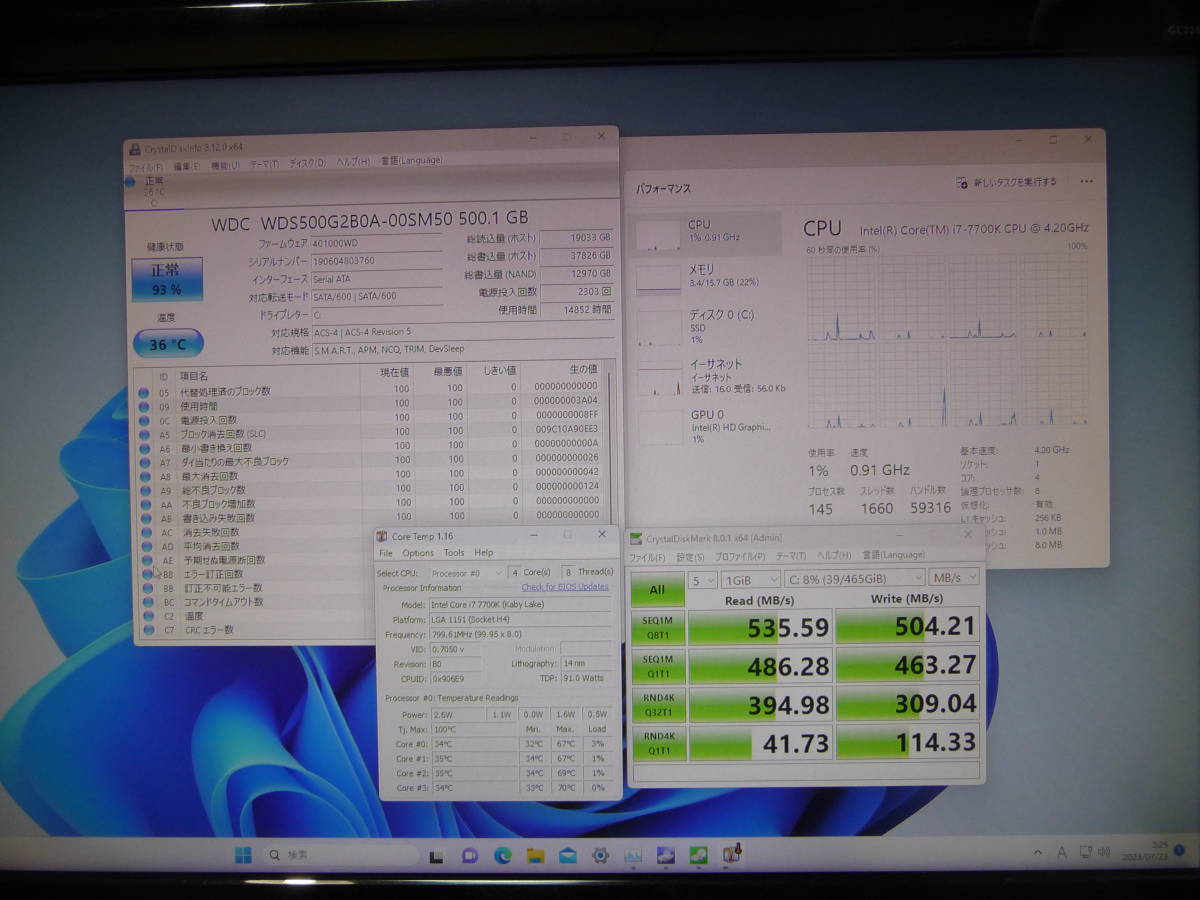Click CrystalDiskInfo title bar app icon
Viewport: 1200px width, 900px height.
click(x=135, y=148)
